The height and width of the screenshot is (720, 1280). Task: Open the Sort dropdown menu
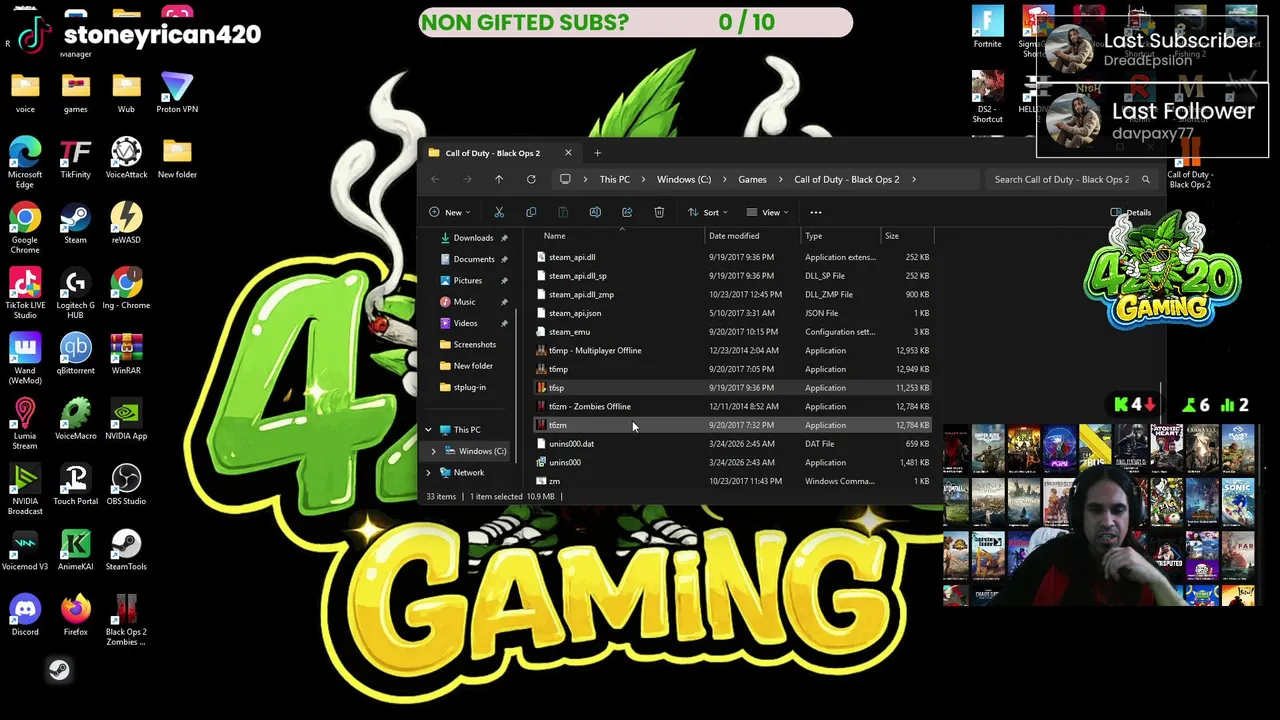708,212
